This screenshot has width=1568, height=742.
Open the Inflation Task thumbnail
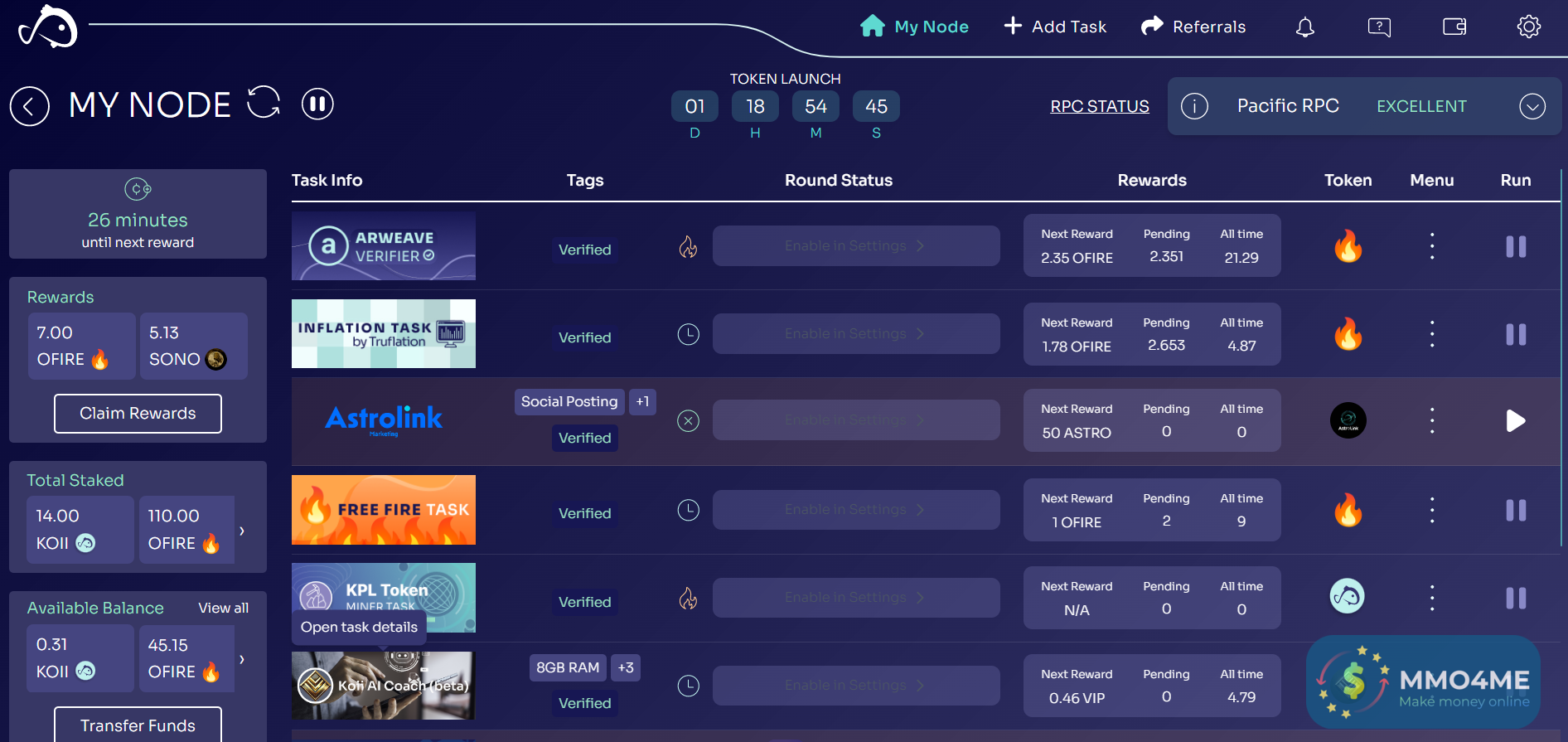(384, 334)
